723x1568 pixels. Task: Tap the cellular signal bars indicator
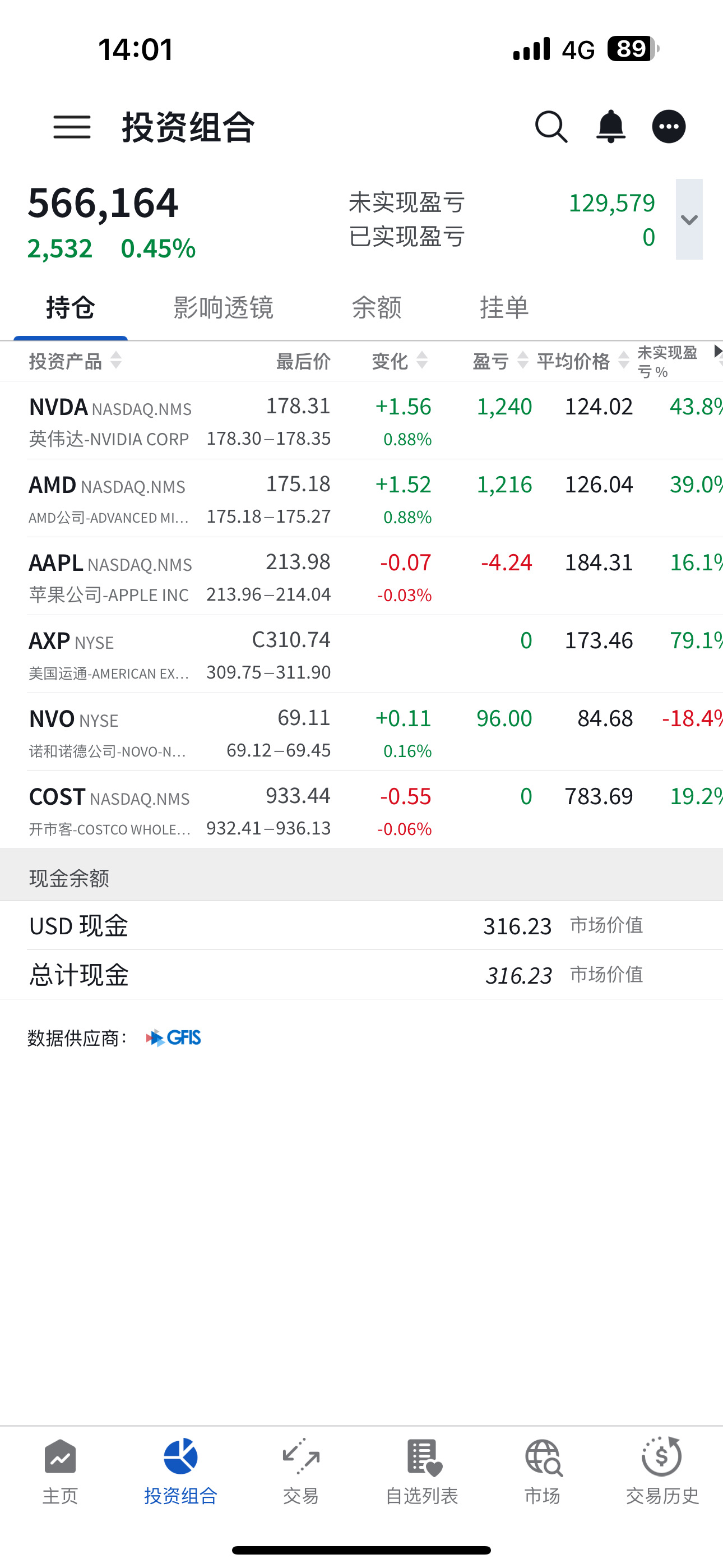(x=531, y=49)
